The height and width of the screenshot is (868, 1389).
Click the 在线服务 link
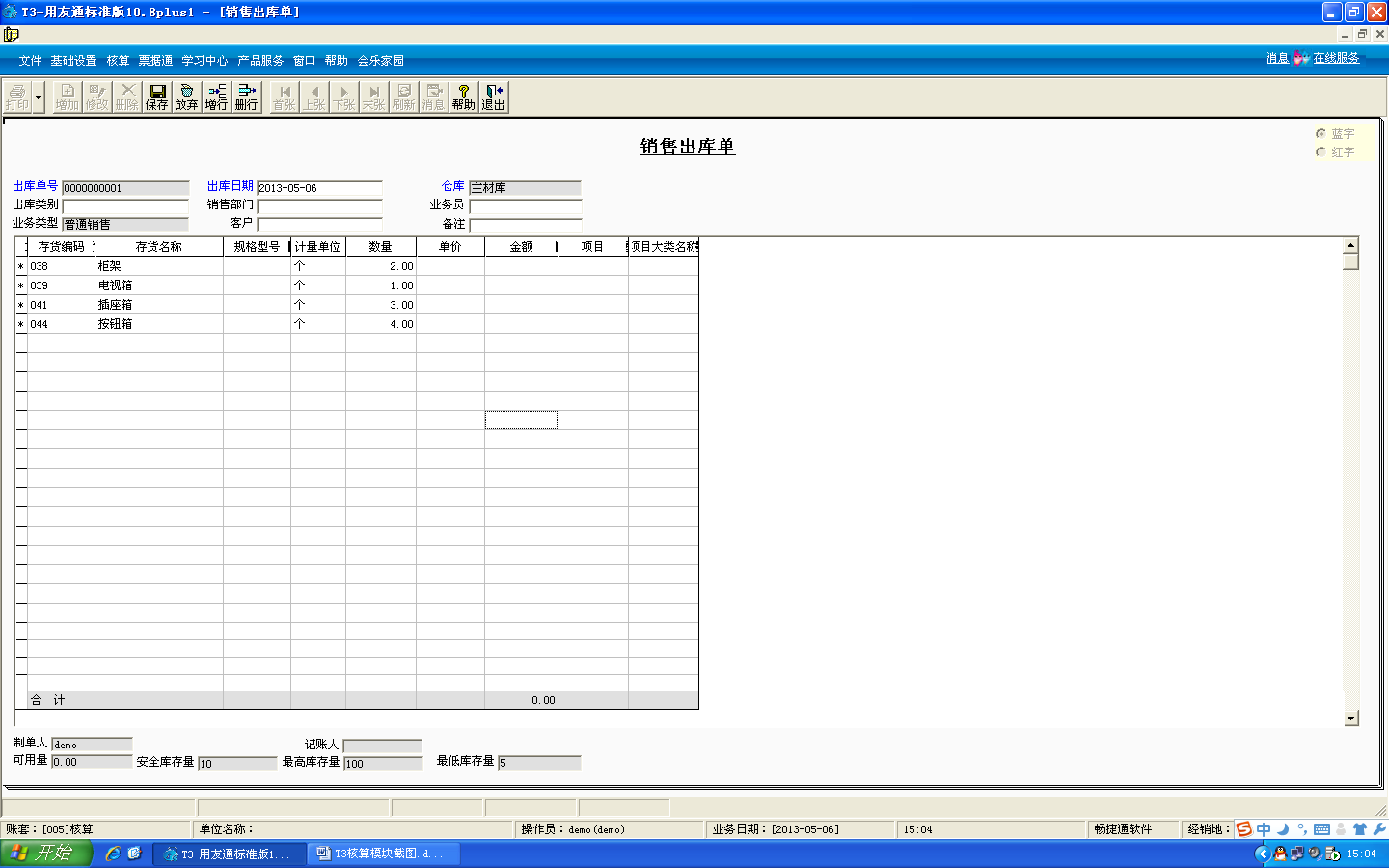click(x=1336, y=58)
